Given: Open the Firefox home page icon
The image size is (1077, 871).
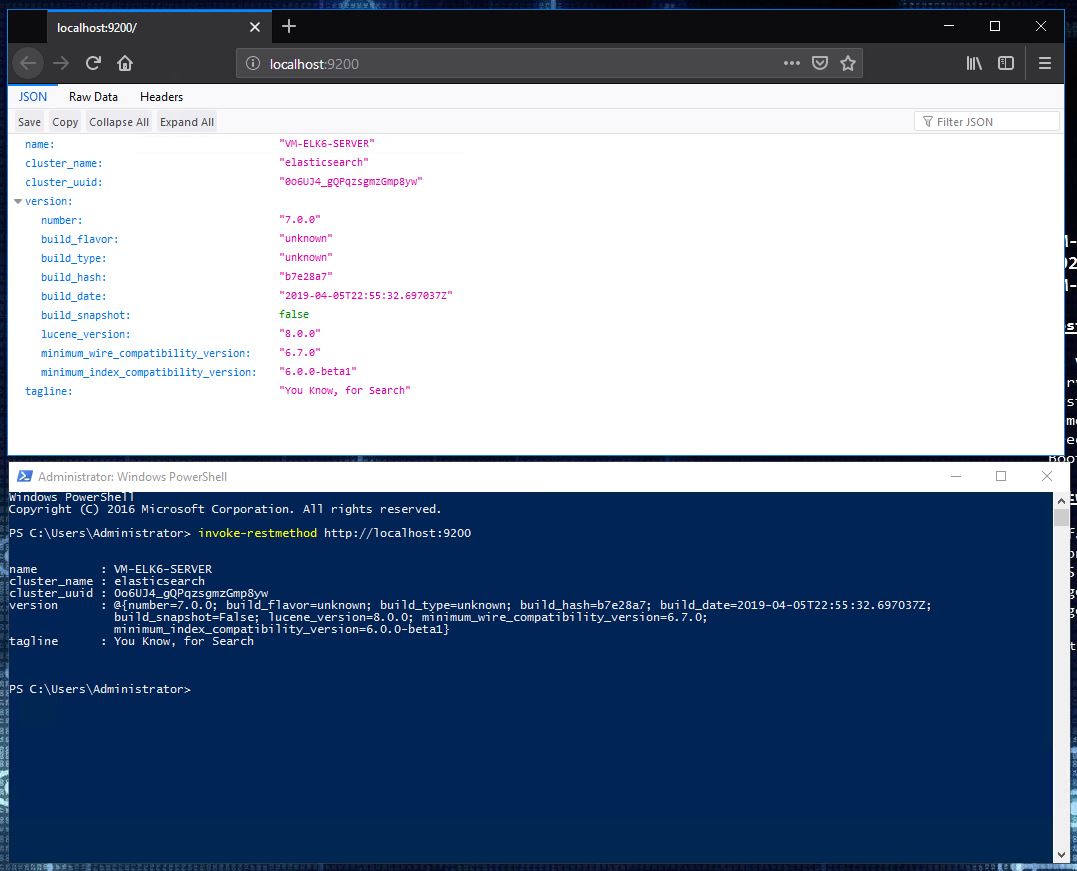Looking at the screenshot, I should tap(125, 63).
